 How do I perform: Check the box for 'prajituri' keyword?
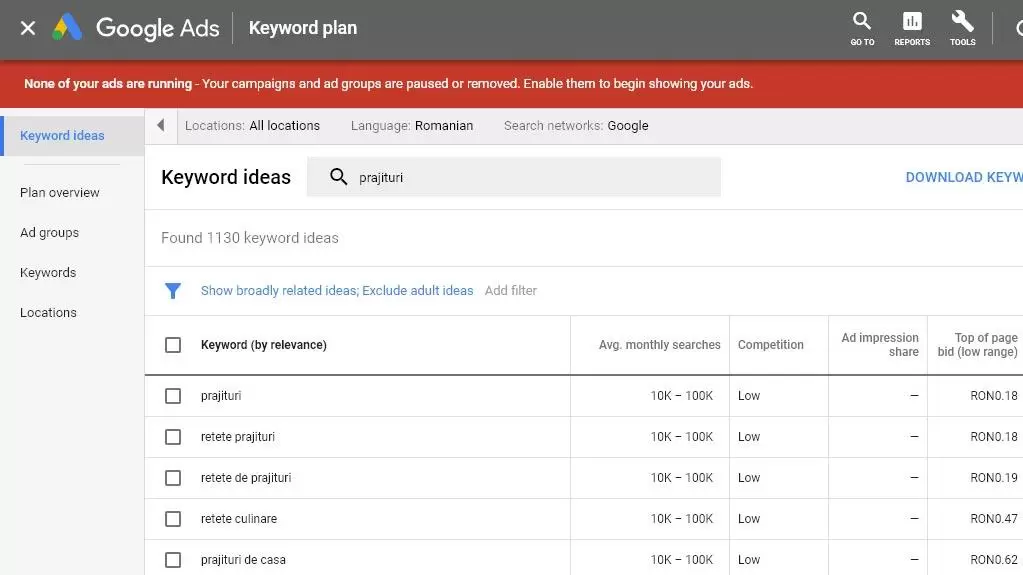(173, 396)
